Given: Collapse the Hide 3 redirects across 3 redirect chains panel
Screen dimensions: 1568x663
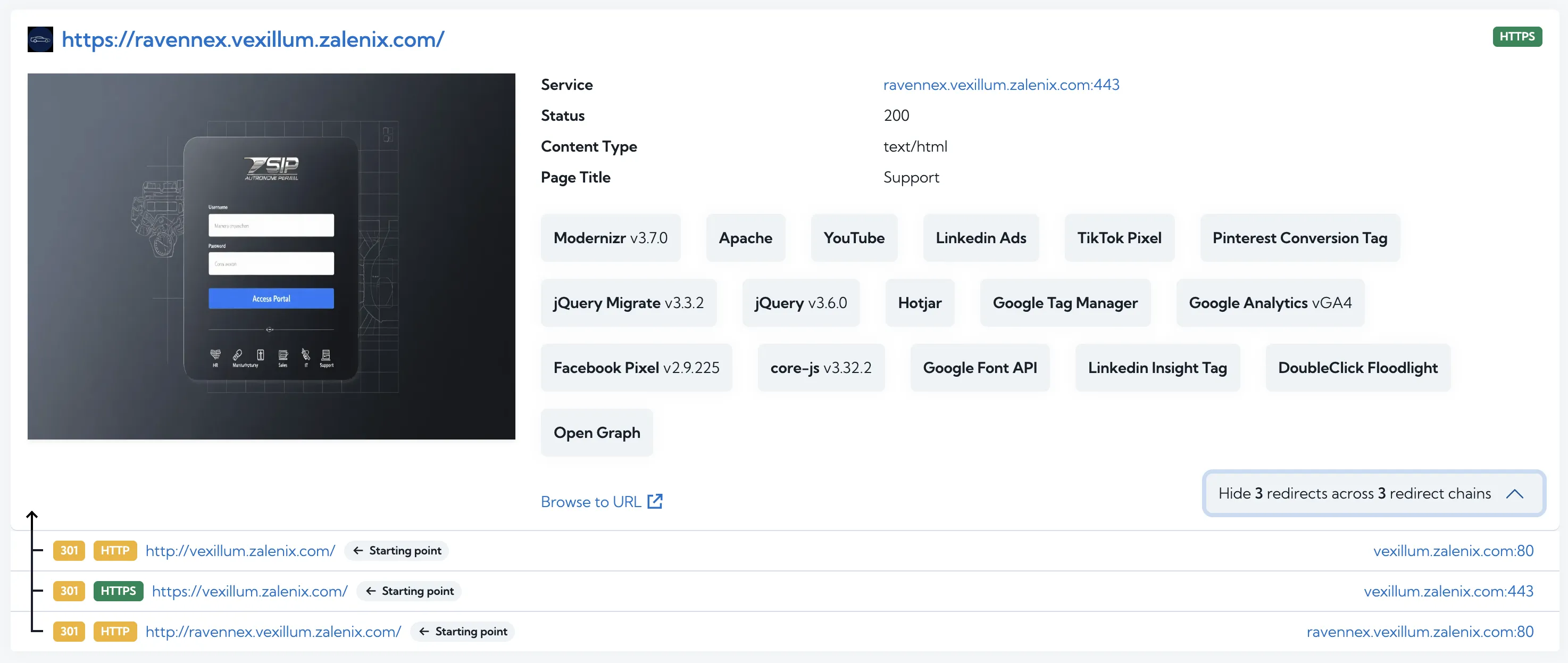Looking at the screenshot, I should point(1374,493).
